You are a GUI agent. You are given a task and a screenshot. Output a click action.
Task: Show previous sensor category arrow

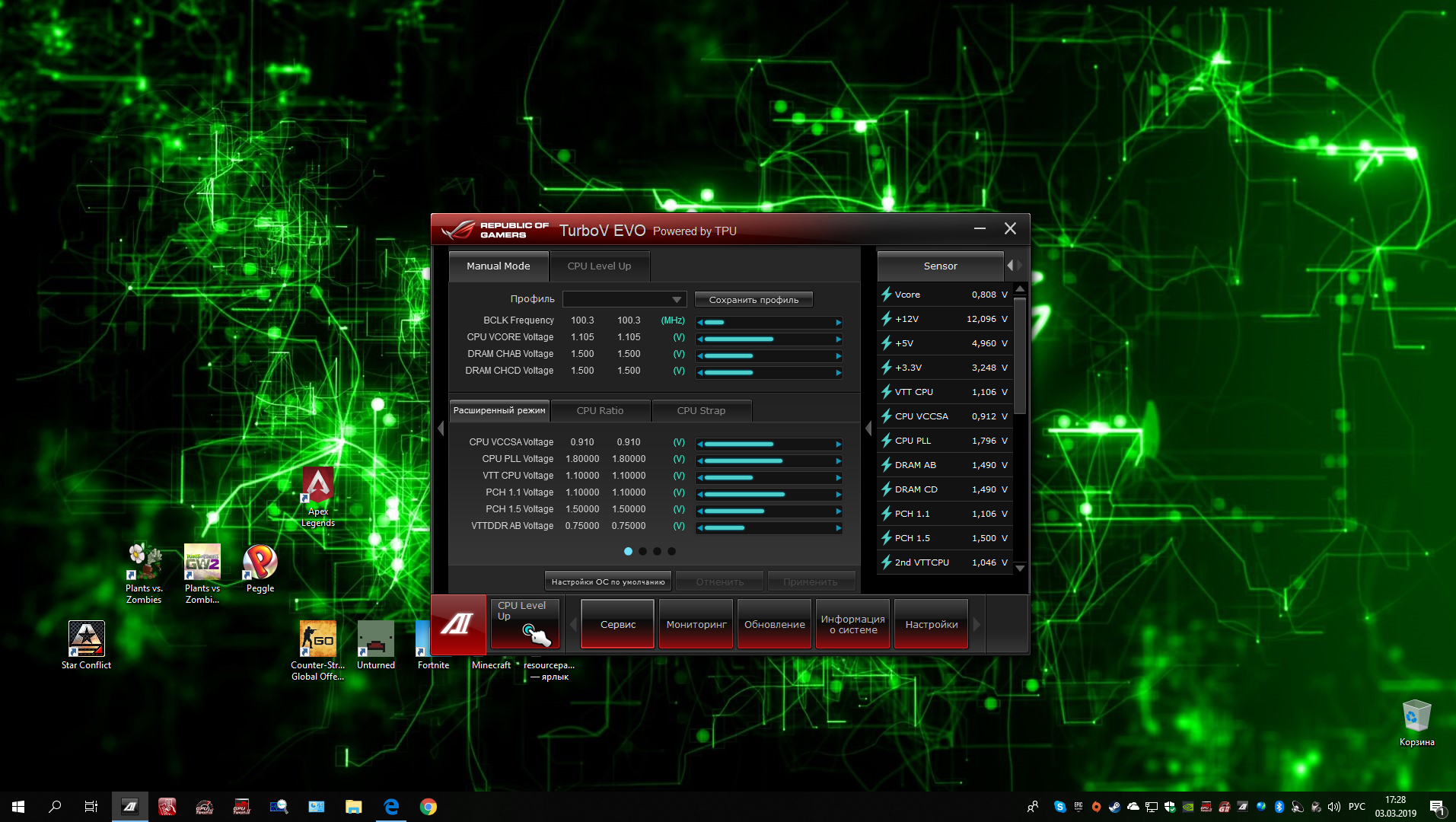click(x=1010, y=266)
